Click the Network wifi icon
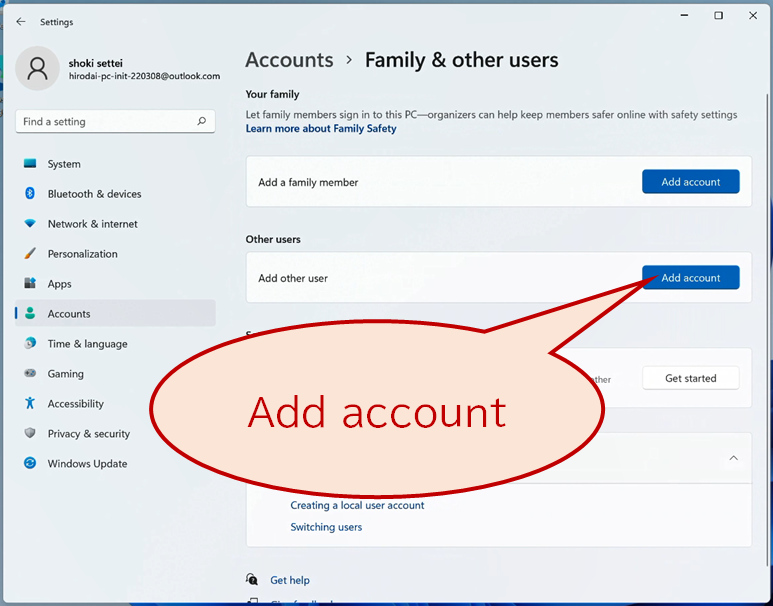The width and height of the screenshot is (773, 606). (x=30, y=223)
